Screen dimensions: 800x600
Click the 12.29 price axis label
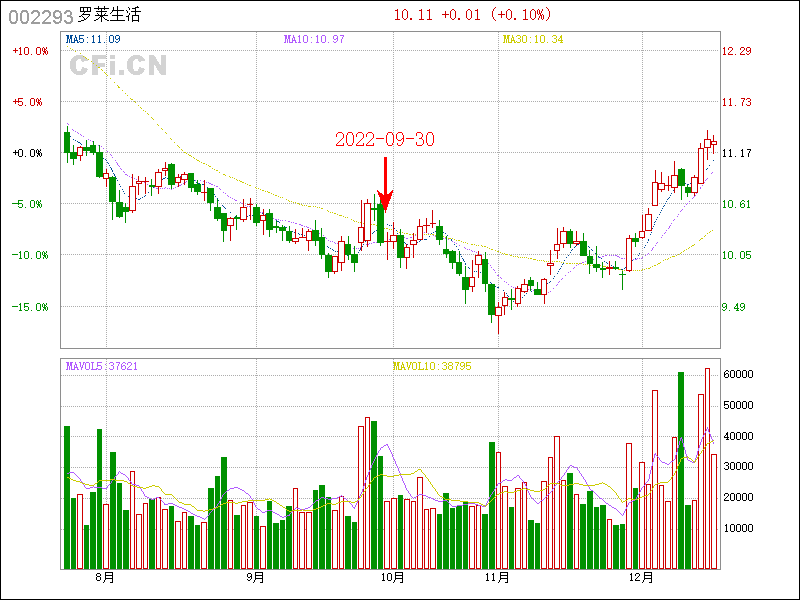point(738,51)
